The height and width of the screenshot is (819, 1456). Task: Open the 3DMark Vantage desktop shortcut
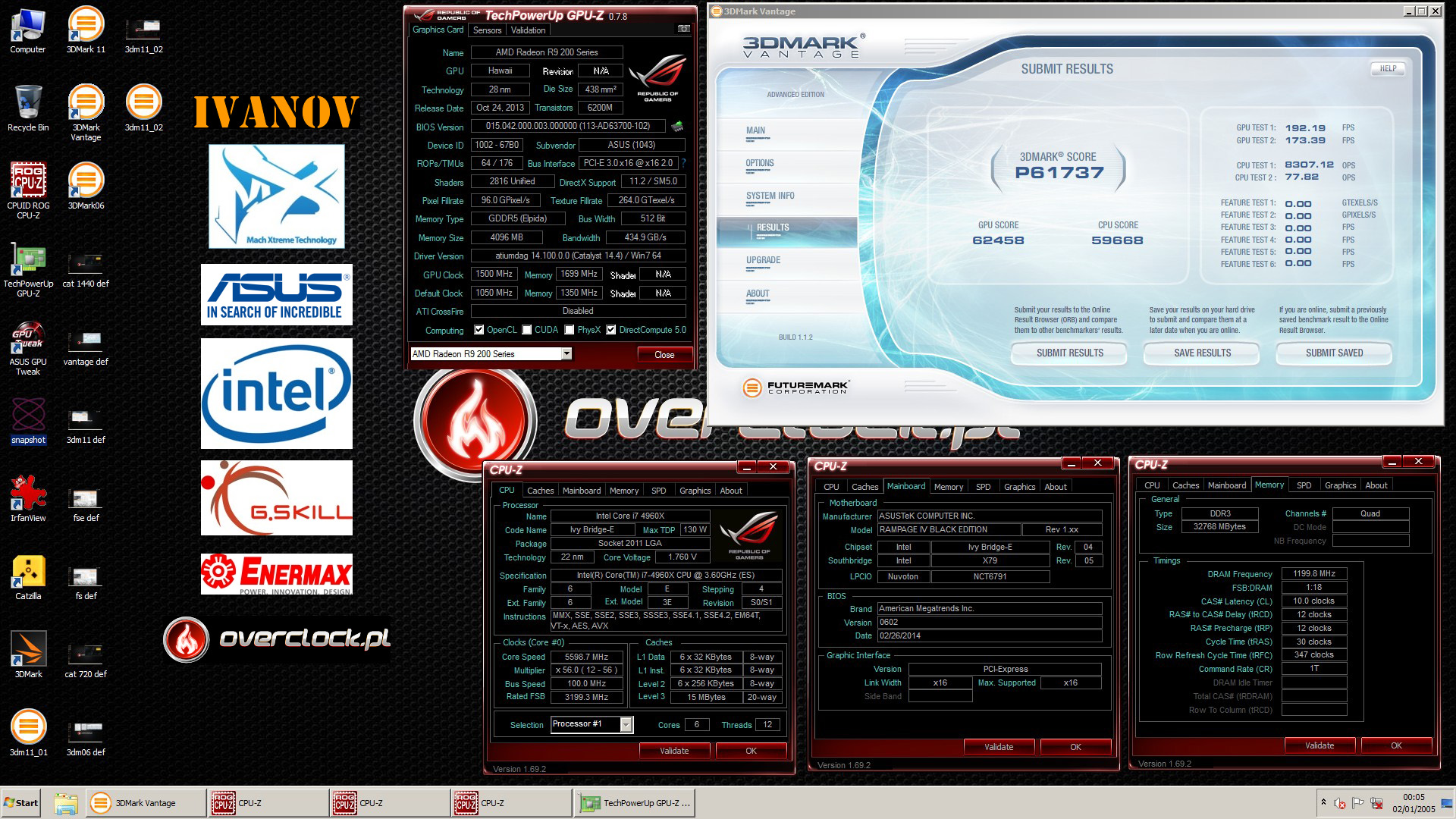[86, 113]
